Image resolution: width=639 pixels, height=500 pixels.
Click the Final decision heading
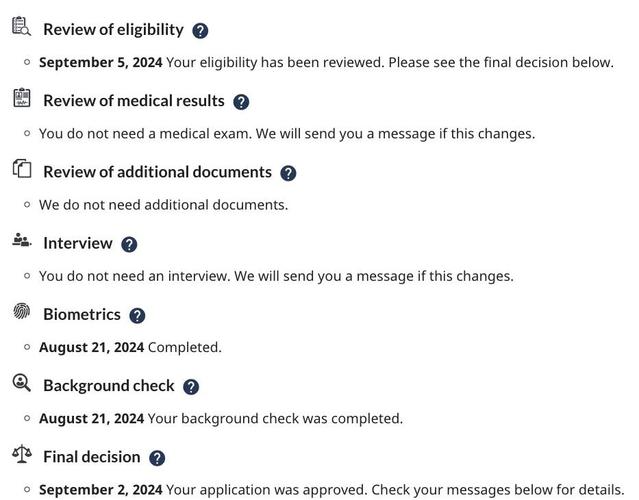point(91,457)
